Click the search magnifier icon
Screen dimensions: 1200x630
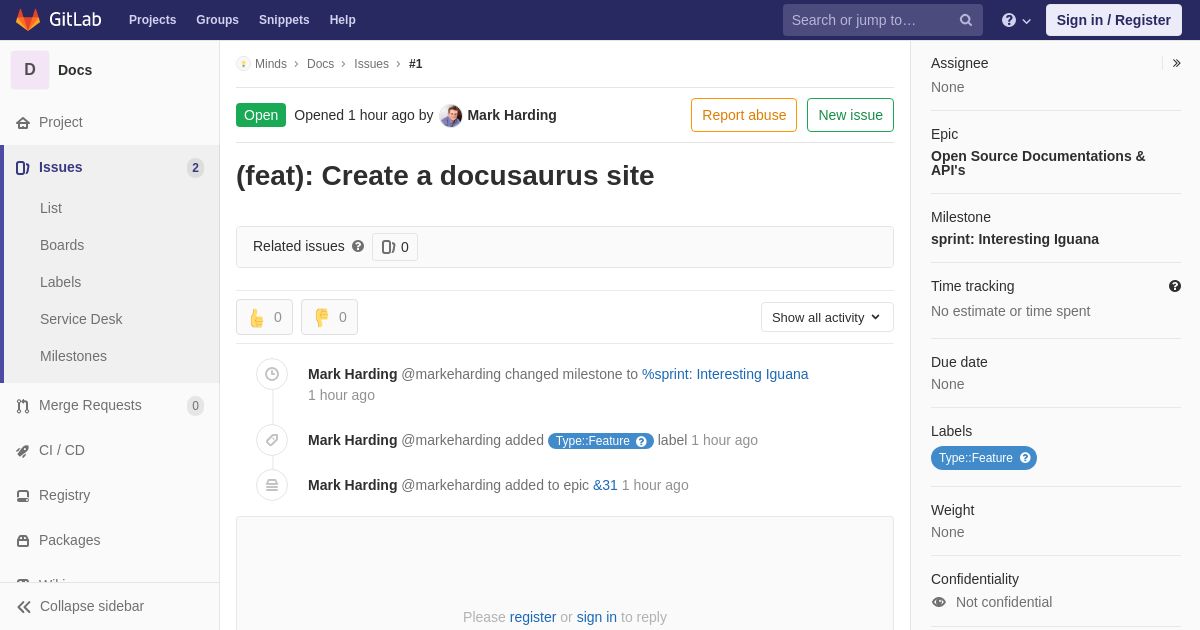965,20
